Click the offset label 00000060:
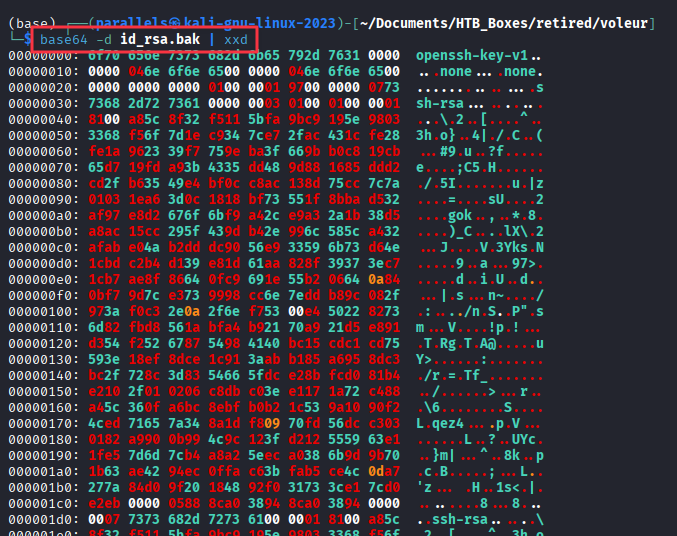 tap(44, 152)
